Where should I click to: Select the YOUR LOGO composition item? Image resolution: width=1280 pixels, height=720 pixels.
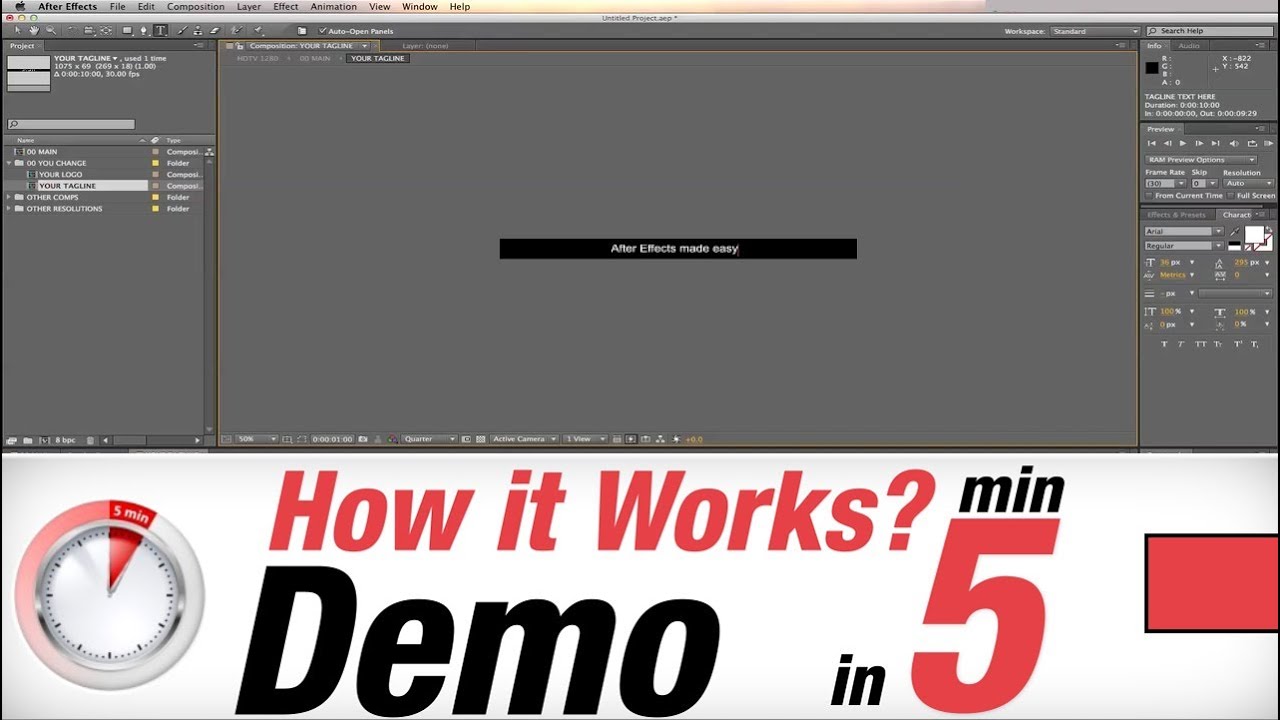61,175
